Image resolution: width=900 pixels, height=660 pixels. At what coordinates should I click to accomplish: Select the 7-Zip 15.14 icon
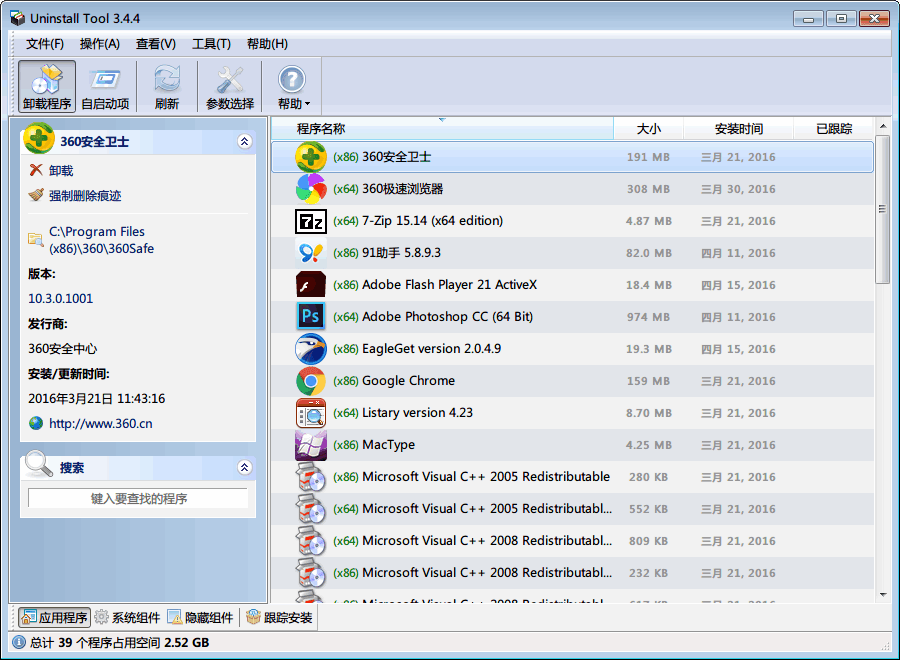pos(311,221)
